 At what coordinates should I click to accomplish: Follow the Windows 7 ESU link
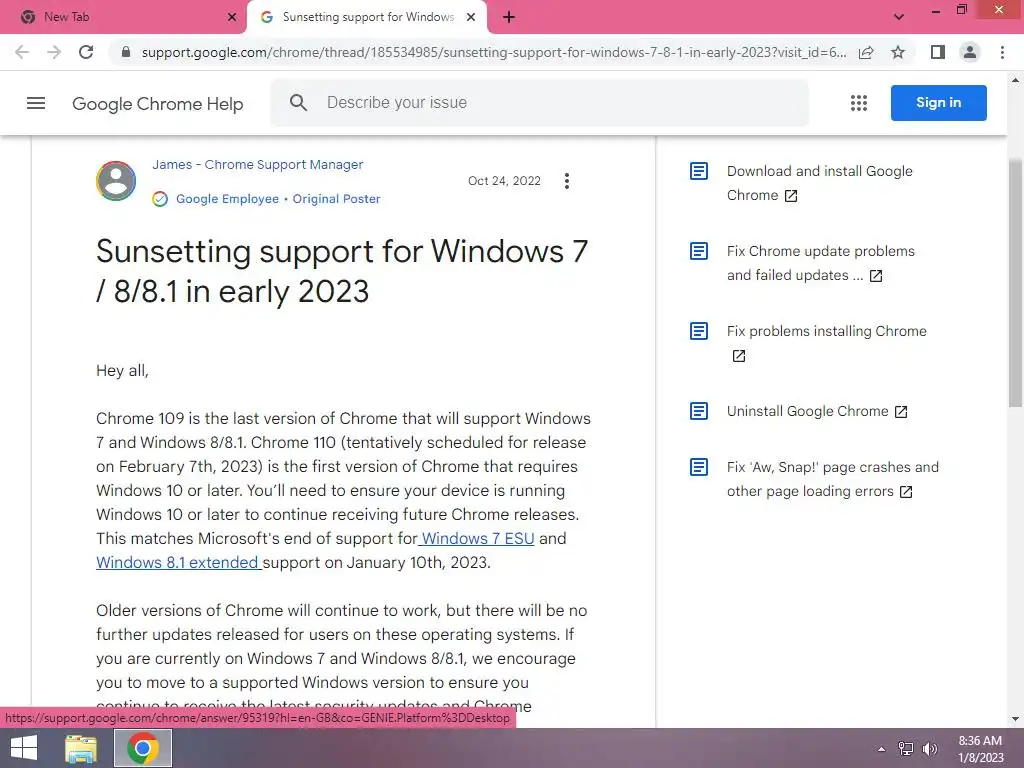477,538
